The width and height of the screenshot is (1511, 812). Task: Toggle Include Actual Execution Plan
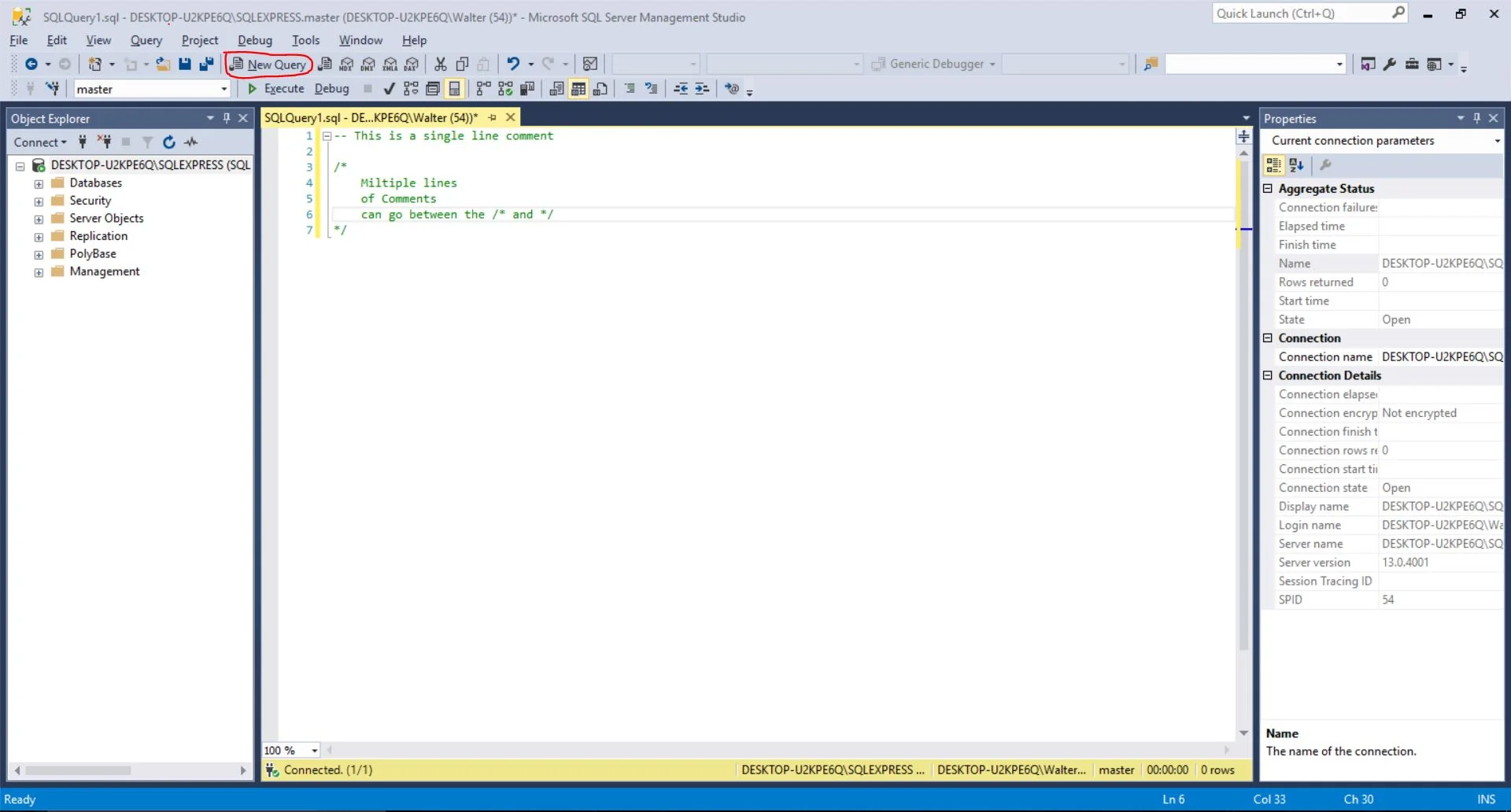point(484,89)
